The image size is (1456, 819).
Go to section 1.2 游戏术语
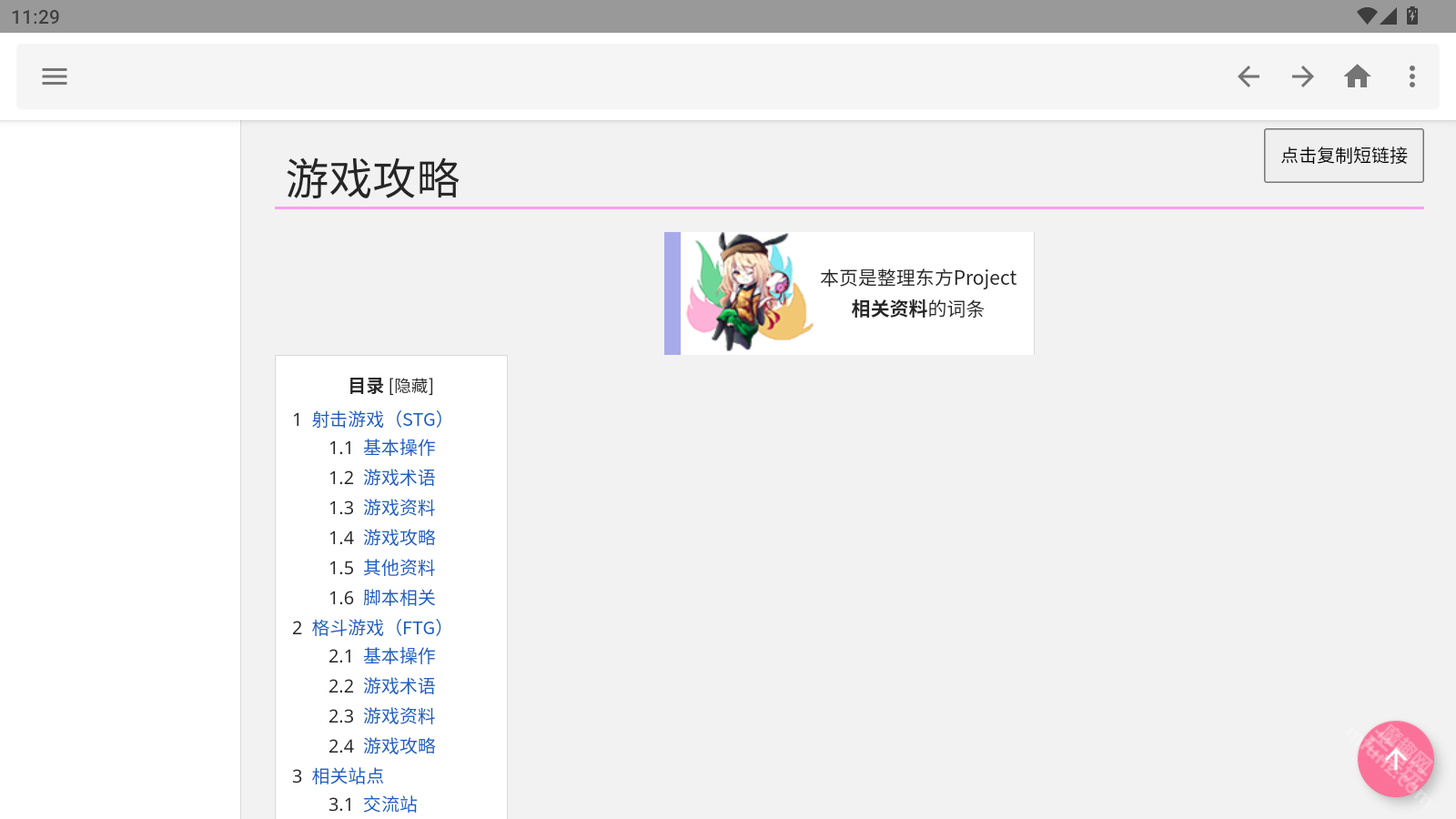(x=399, y=478)
